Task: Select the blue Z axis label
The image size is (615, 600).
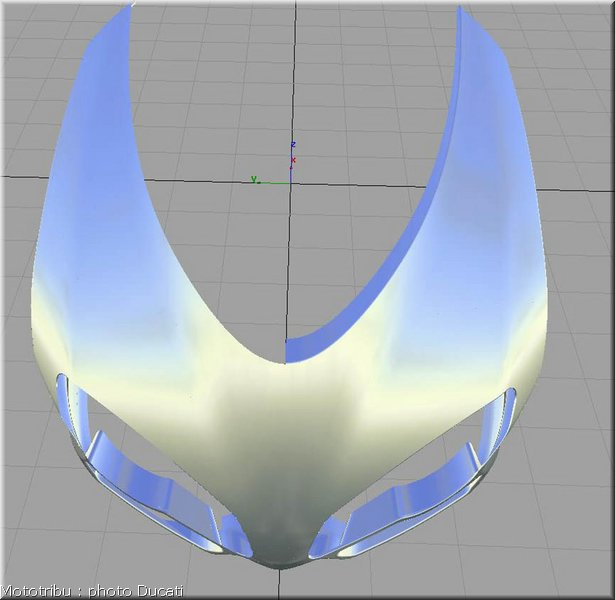Action: (x=293, y=145)
